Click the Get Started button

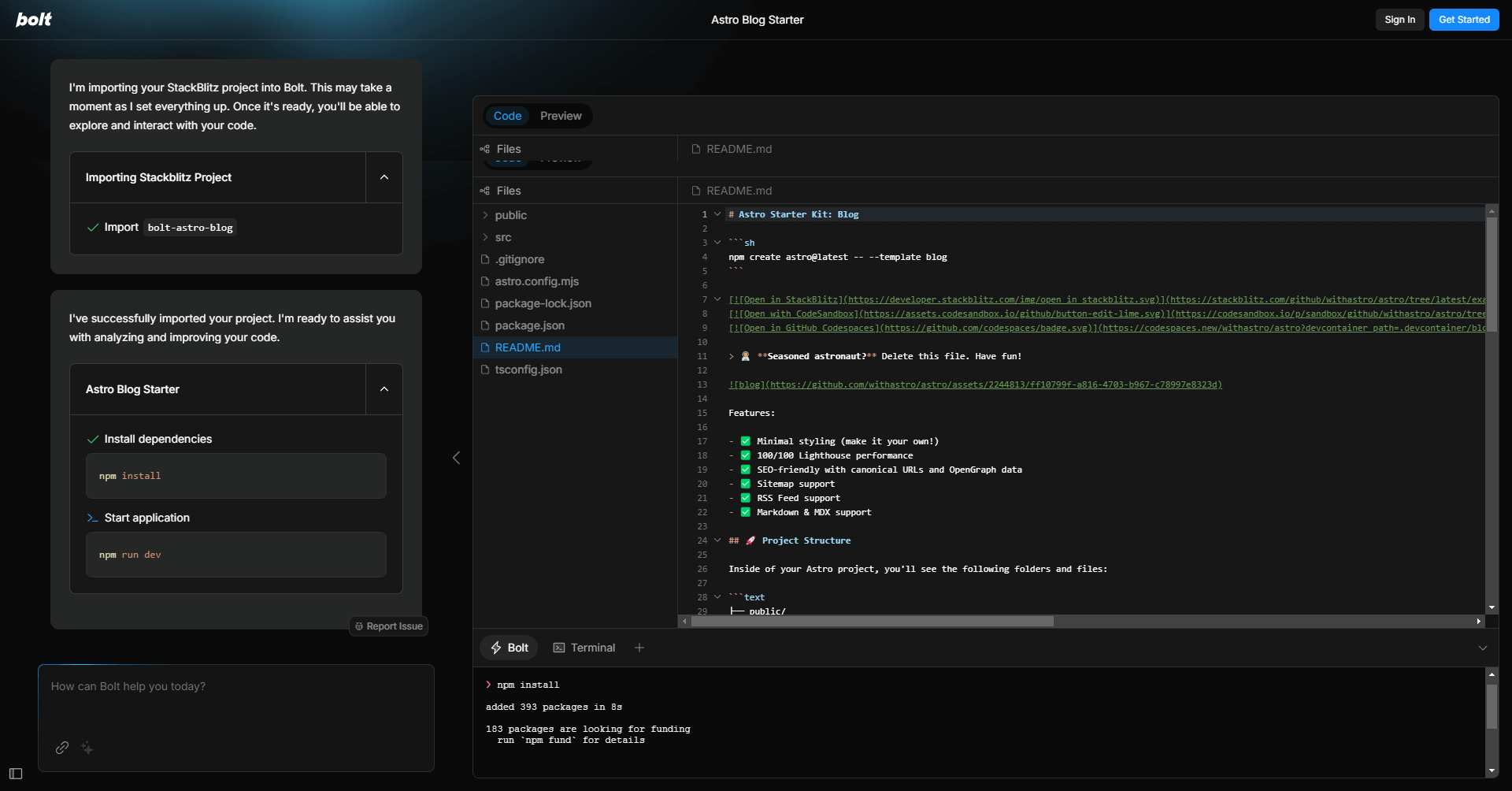(1464, 20)
